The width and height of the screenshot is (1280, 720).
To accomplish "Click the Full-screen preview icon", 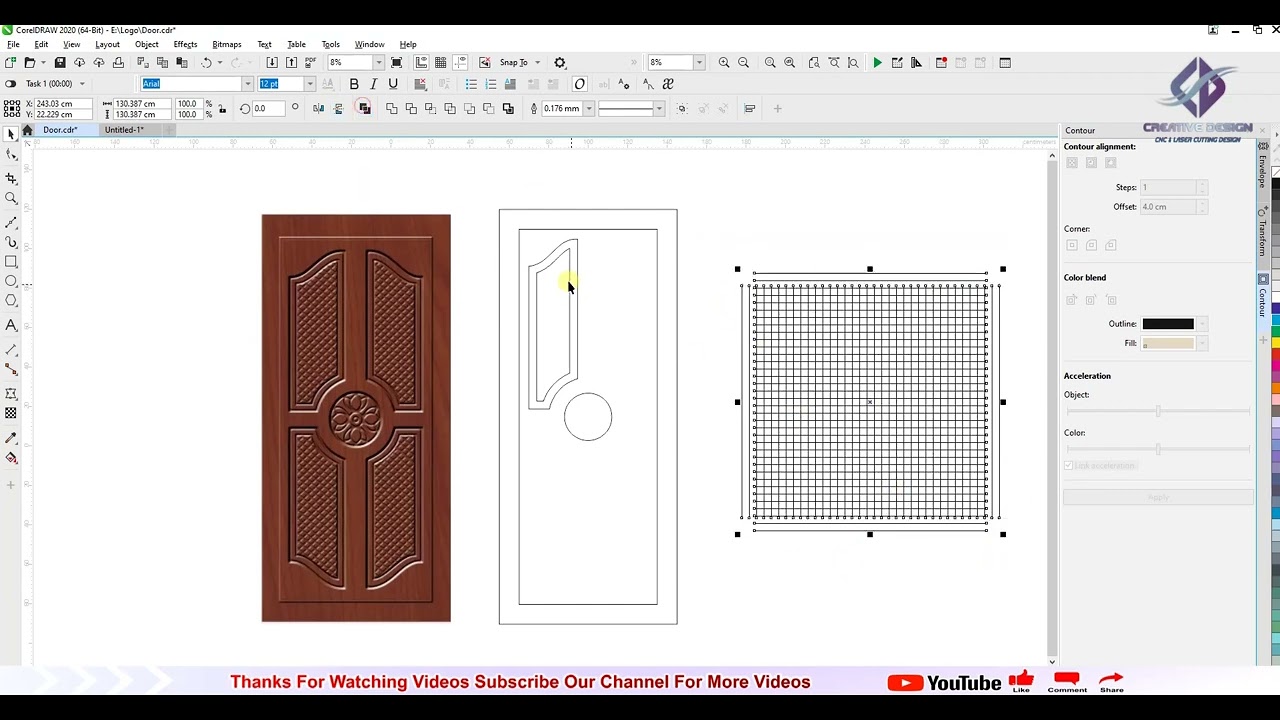I will [397, 63].
